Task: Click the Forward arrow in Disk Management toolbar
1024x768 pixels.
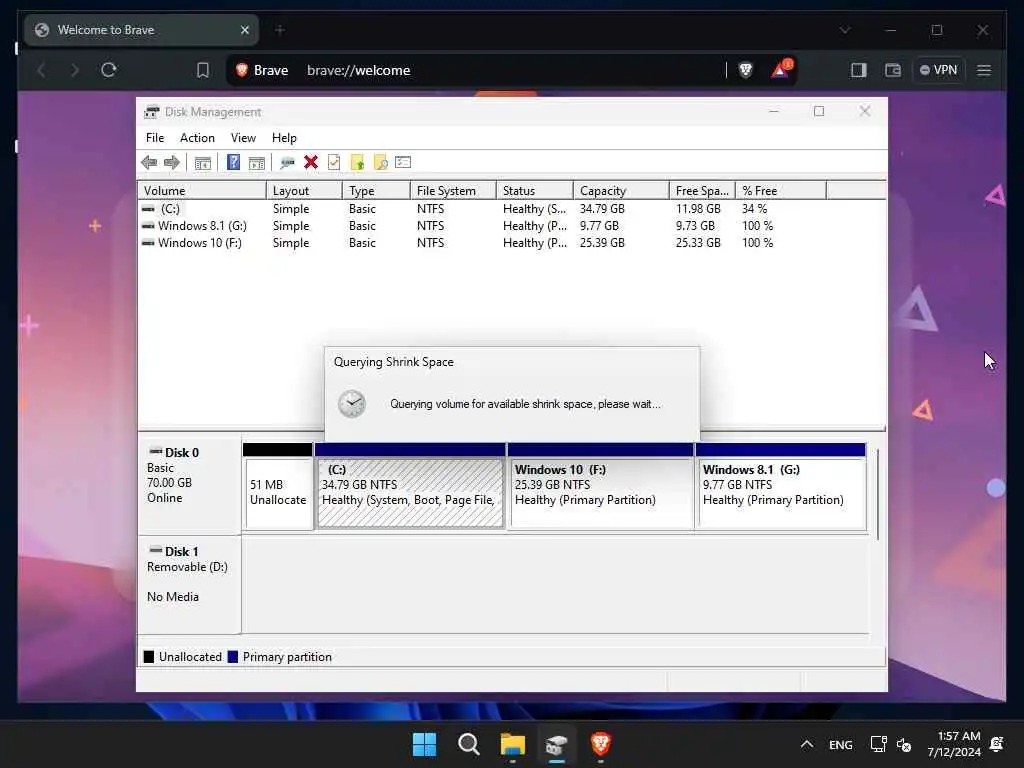Action: (172, 163)
